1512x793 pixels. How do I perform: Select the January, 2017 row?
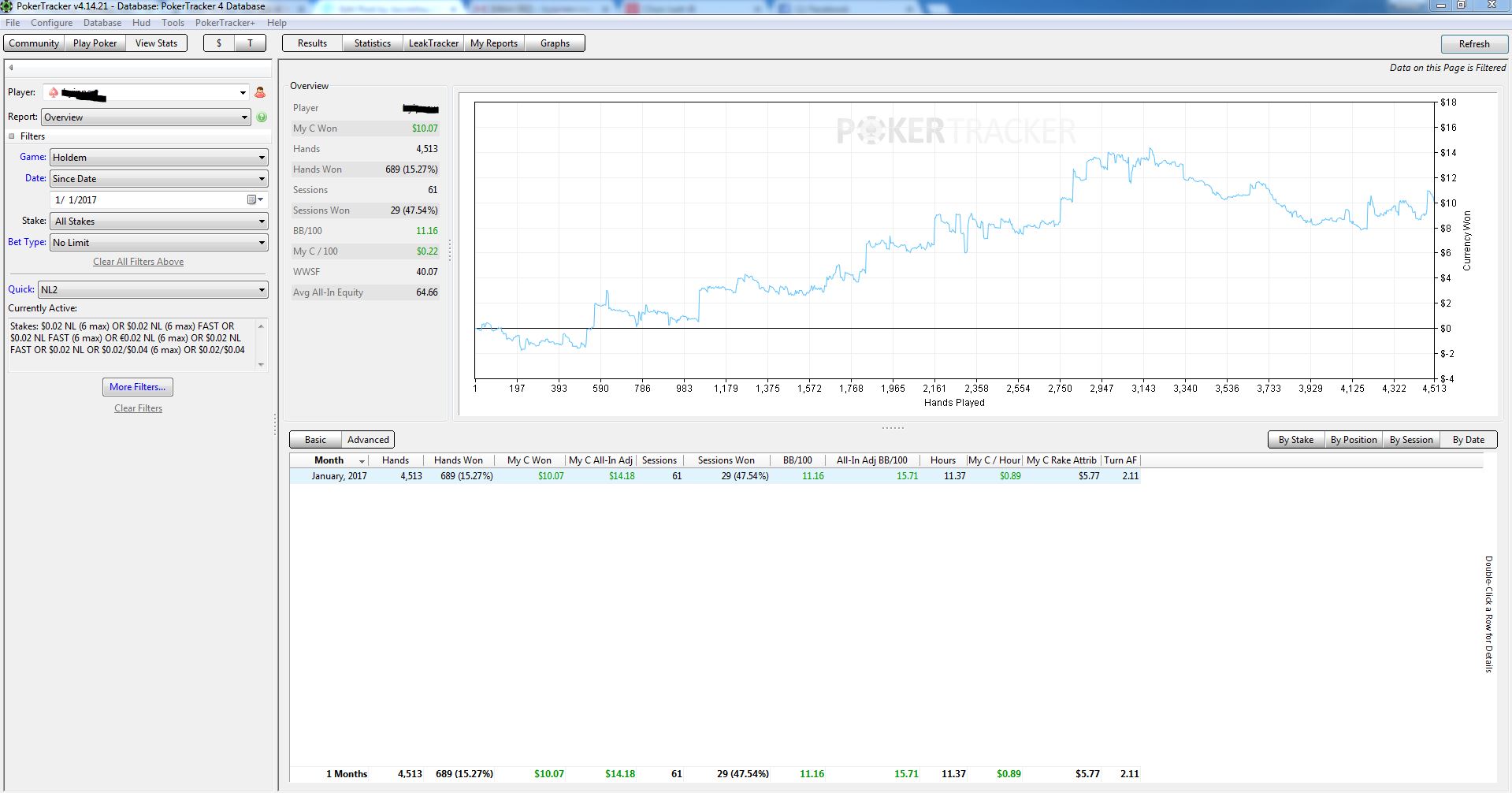pos(339,476)
